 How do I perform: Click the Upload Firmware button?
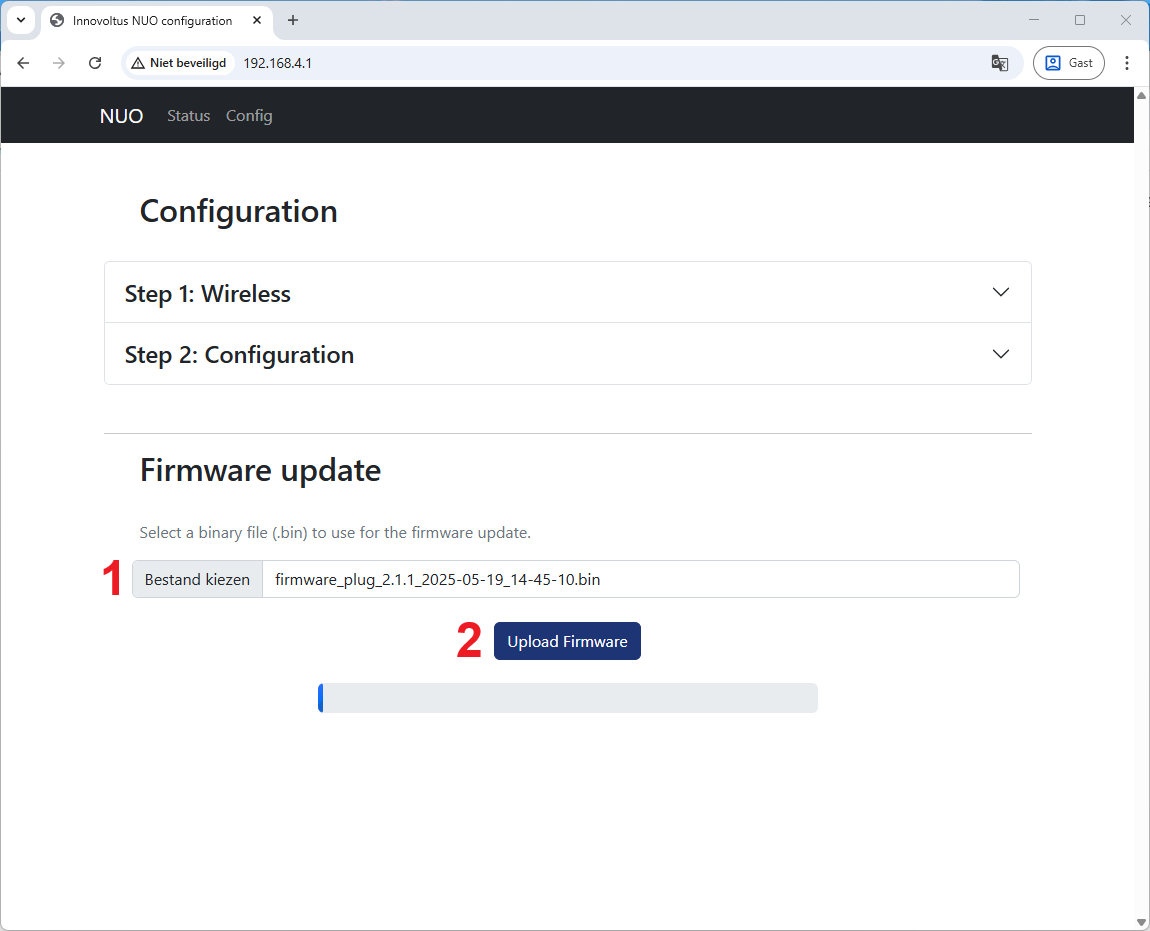point(567,642)
